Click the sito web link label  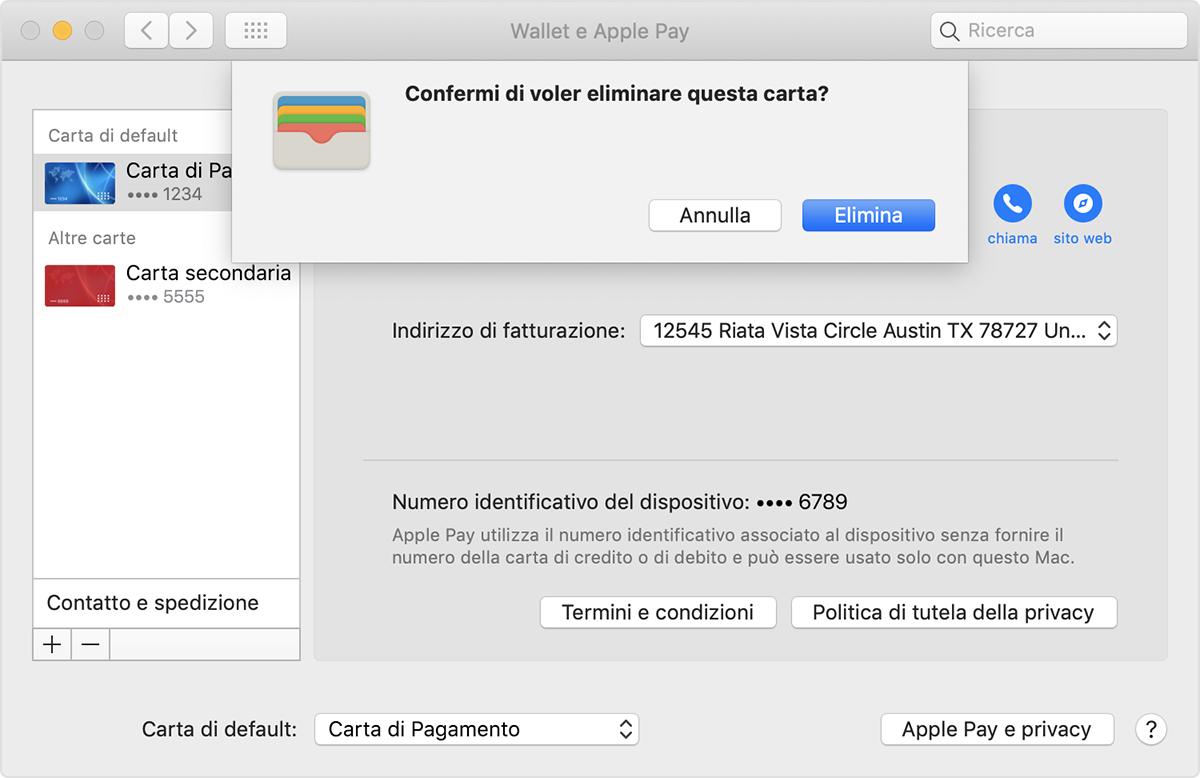pos(1083,238)
